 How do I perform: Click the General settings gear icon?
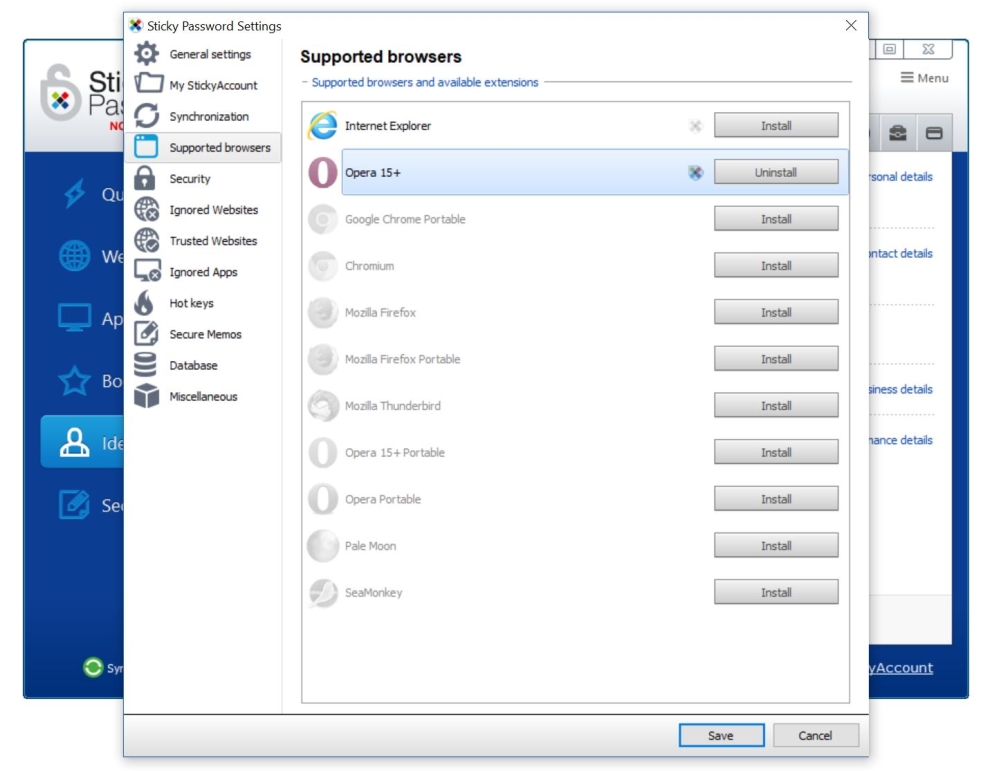(147, 54)
